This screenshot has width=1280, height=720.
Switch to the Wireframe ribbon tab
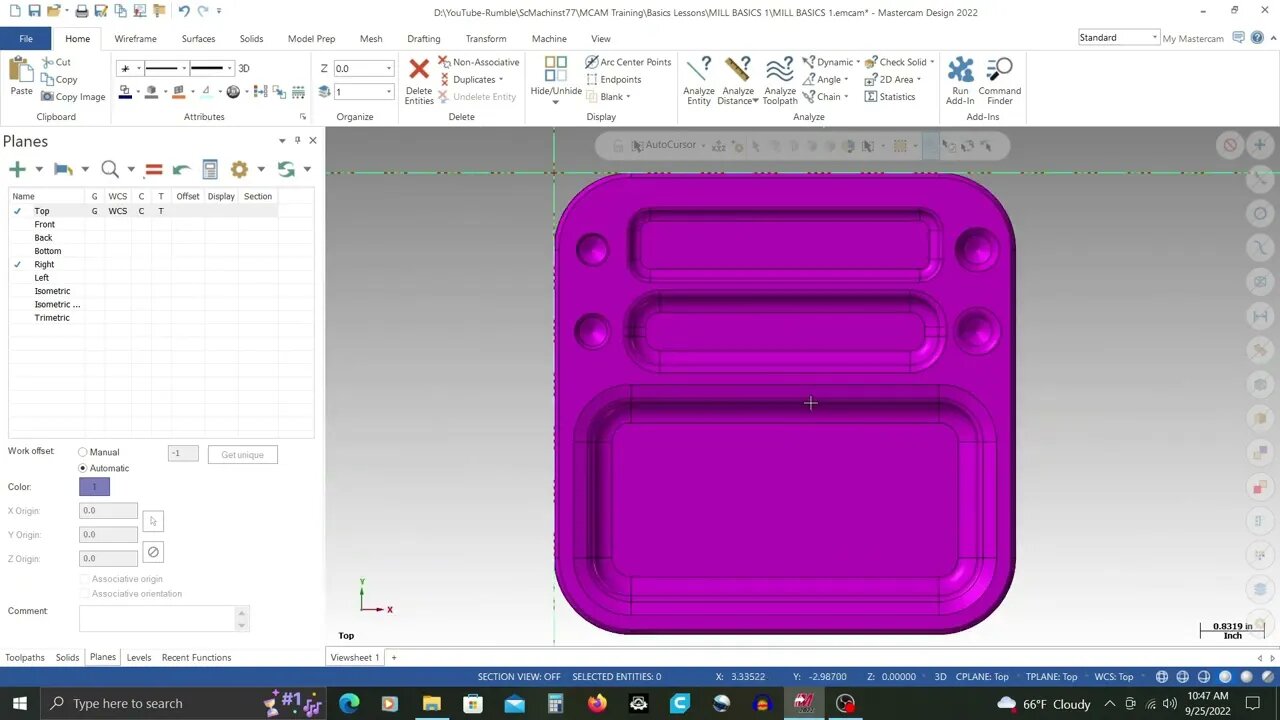135,39
